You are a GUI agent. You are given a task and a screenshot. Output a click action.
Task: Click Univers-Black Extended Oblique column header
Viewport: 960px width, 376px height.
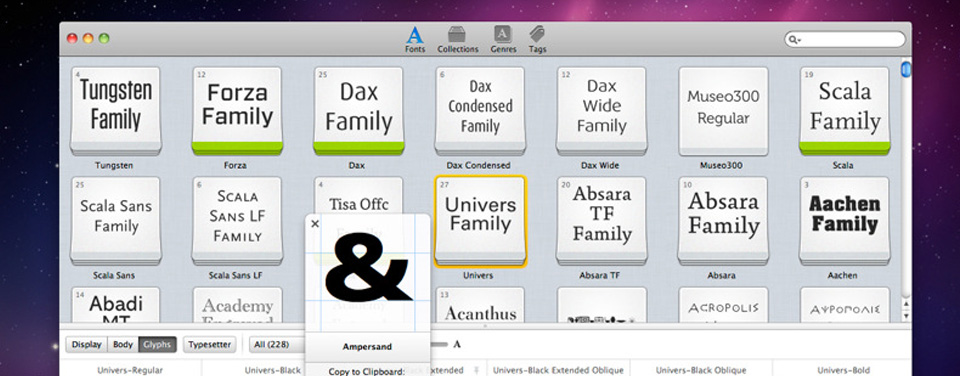pyautogui.click(x=558, y=370)
